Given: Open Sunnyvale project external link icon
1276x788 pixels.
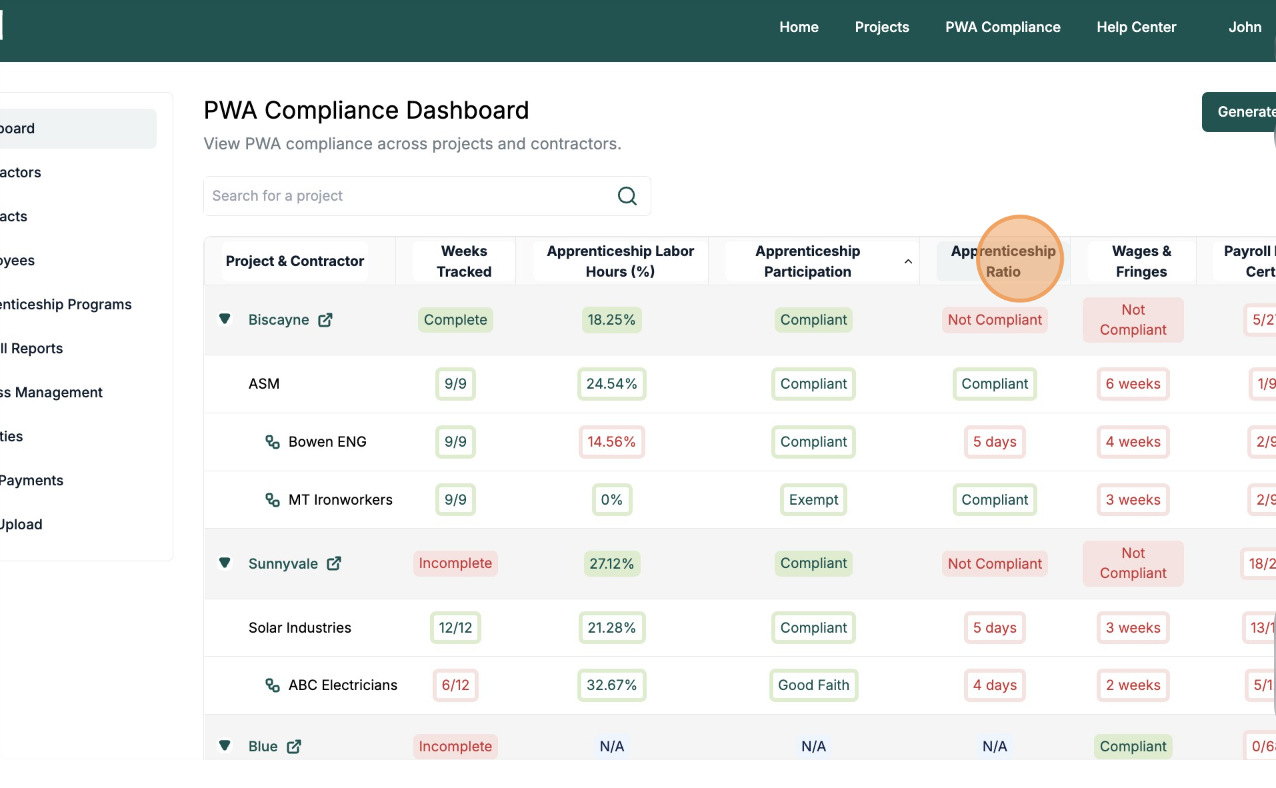Looking at the screenshot, I should pos(334,563).
